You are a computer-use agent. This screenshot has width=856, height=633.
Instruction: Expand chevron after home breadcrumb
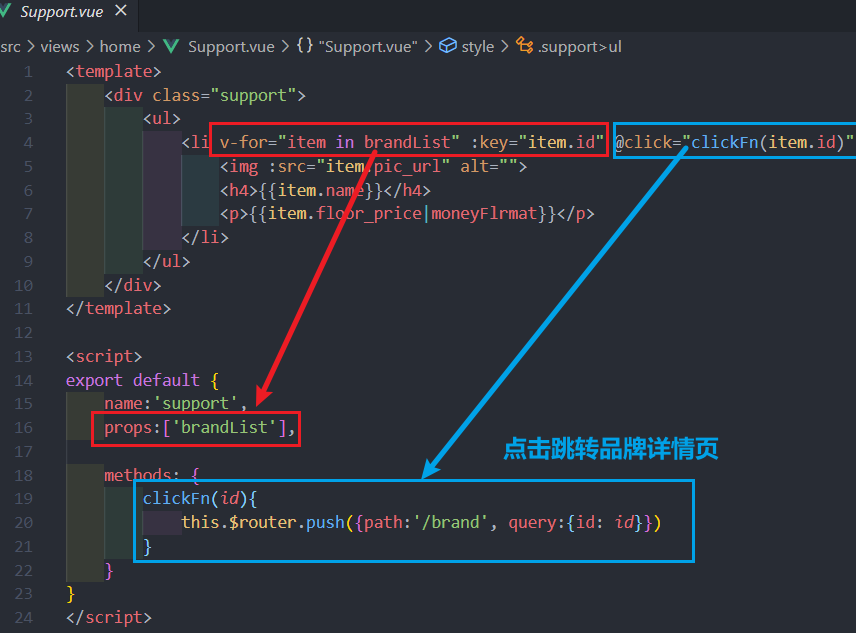[x=151, y=47]
